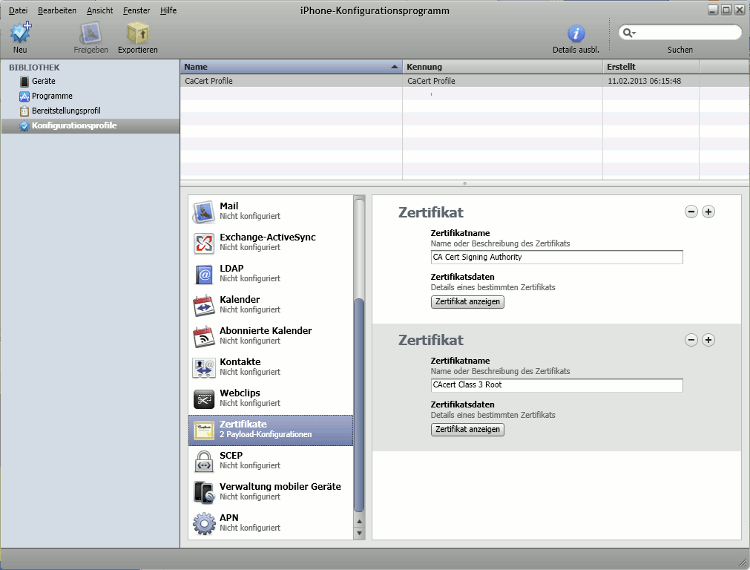Viewport: 750px width, 570px height.
Task: Sort the list by Name column
Action: tap(290, 67)
